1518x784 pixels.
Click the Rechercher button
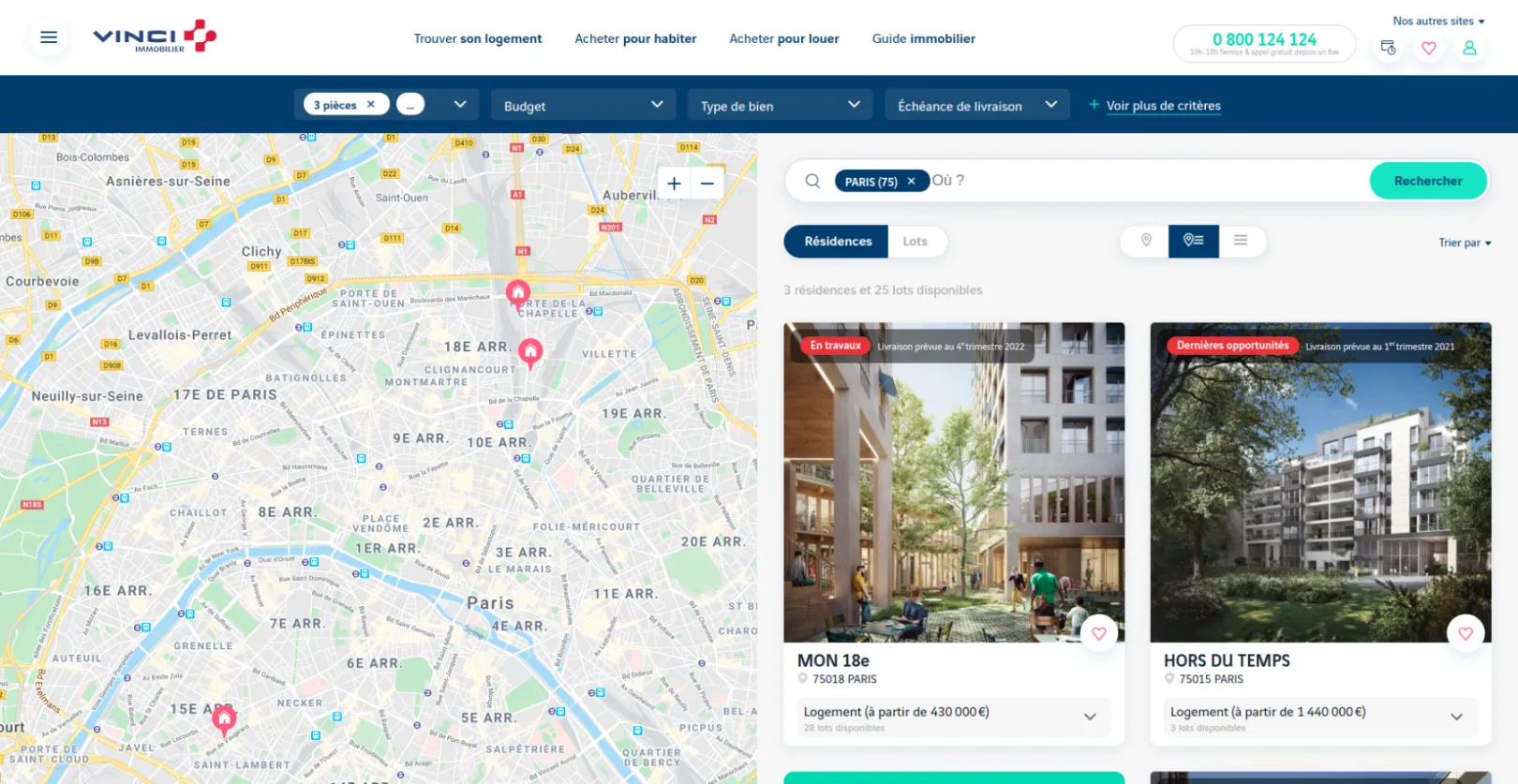[1428, 181]
